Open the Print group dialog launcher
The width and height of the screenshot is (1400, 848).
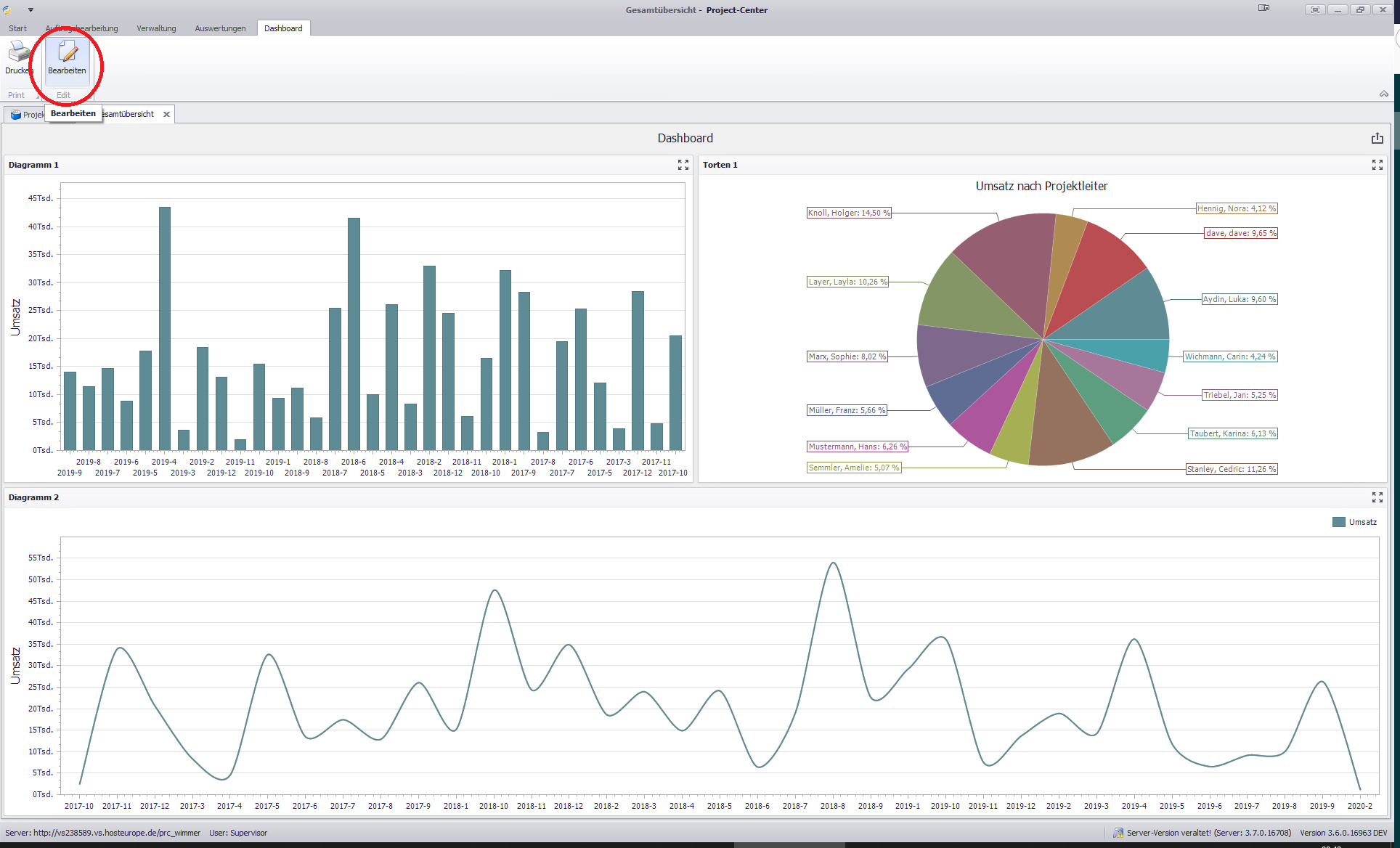pyautogui.click(x=38, y=96)
